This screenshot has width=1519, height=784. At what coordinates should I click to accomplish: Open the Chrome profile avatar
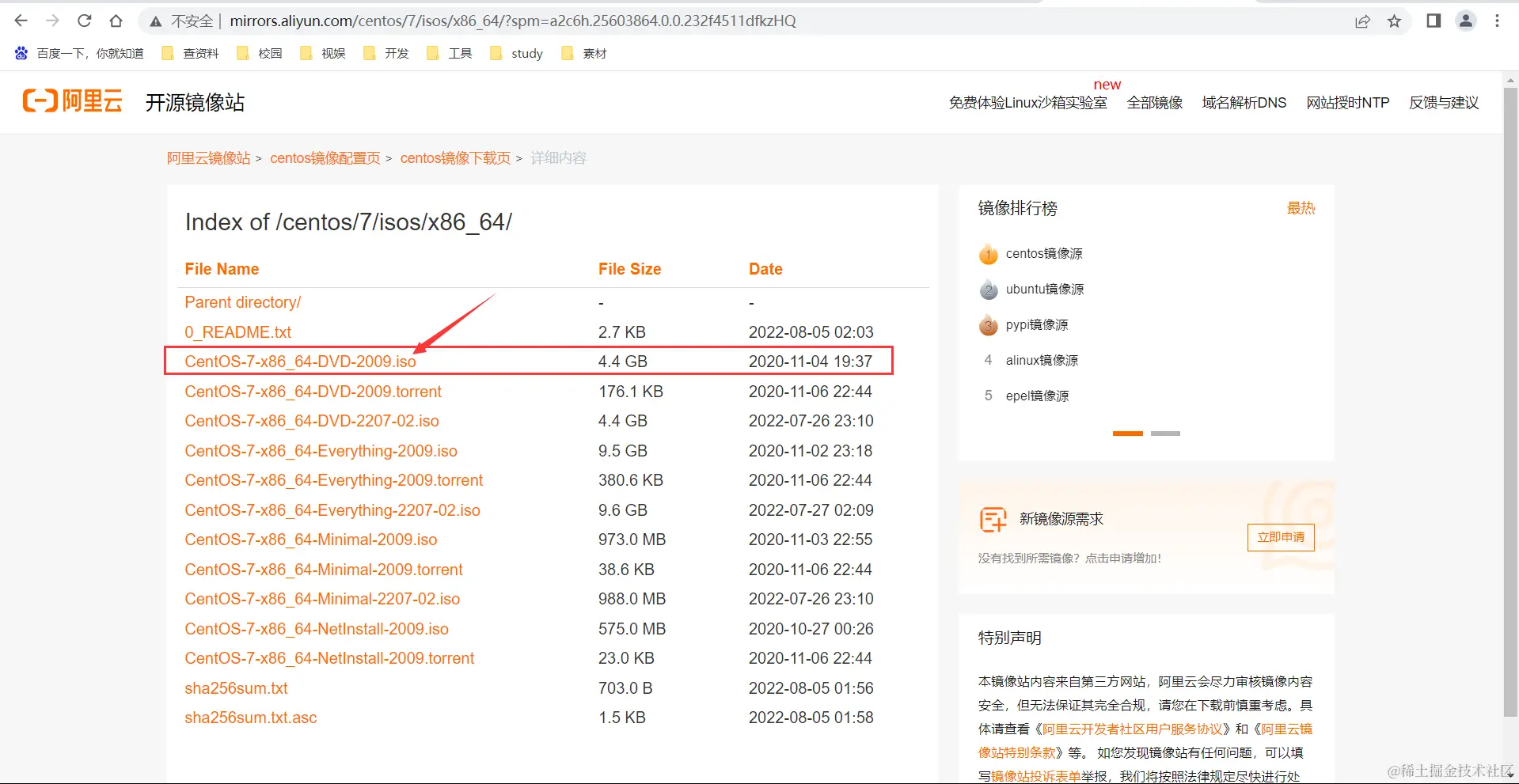(1465, 21)
